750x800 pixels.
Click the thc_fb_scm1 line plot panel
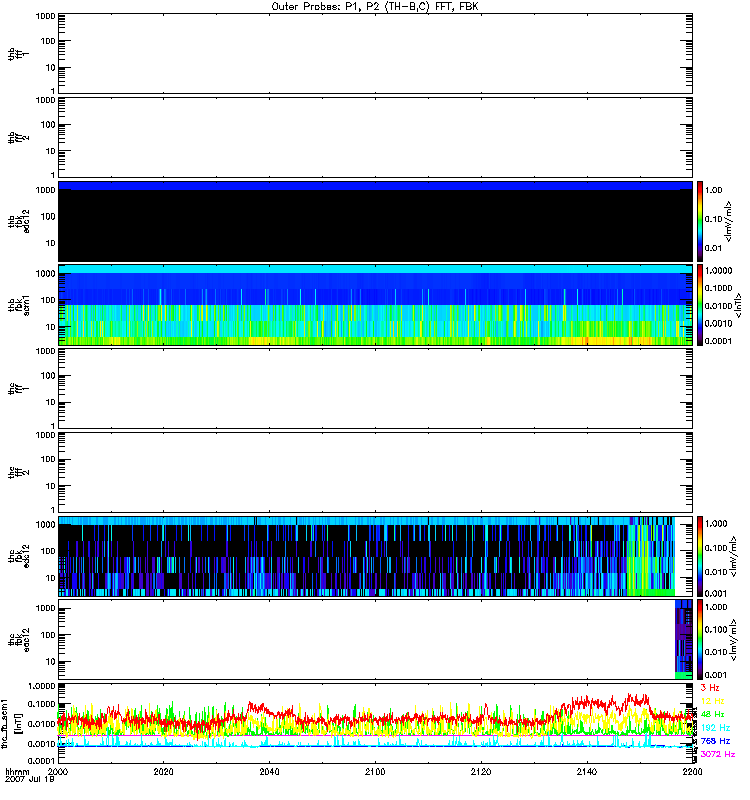click(375, 722)
